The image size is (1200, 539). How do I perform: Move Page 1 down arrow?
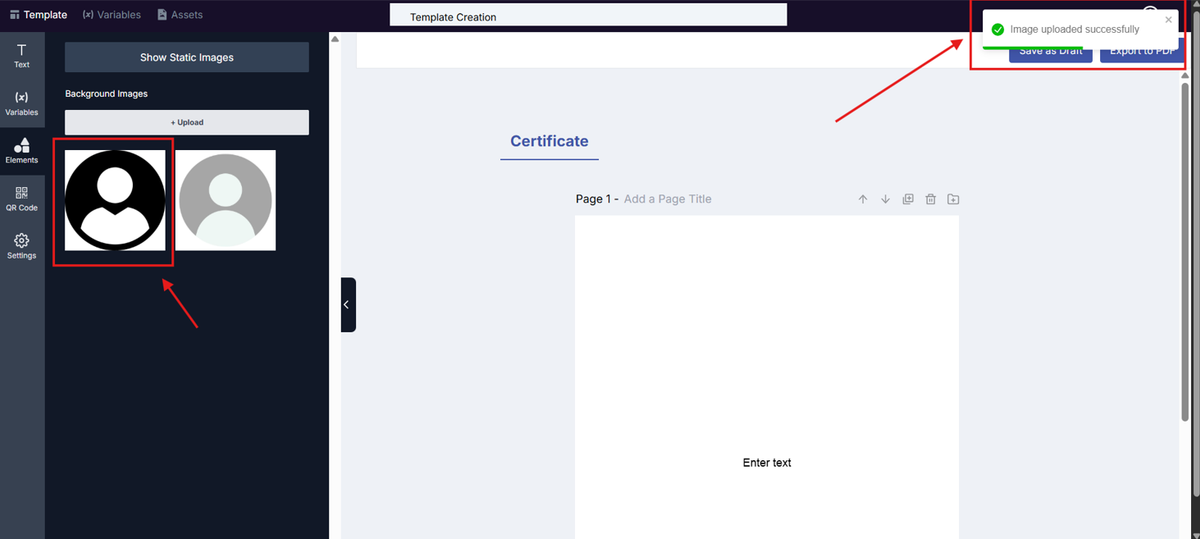point(885,199)
